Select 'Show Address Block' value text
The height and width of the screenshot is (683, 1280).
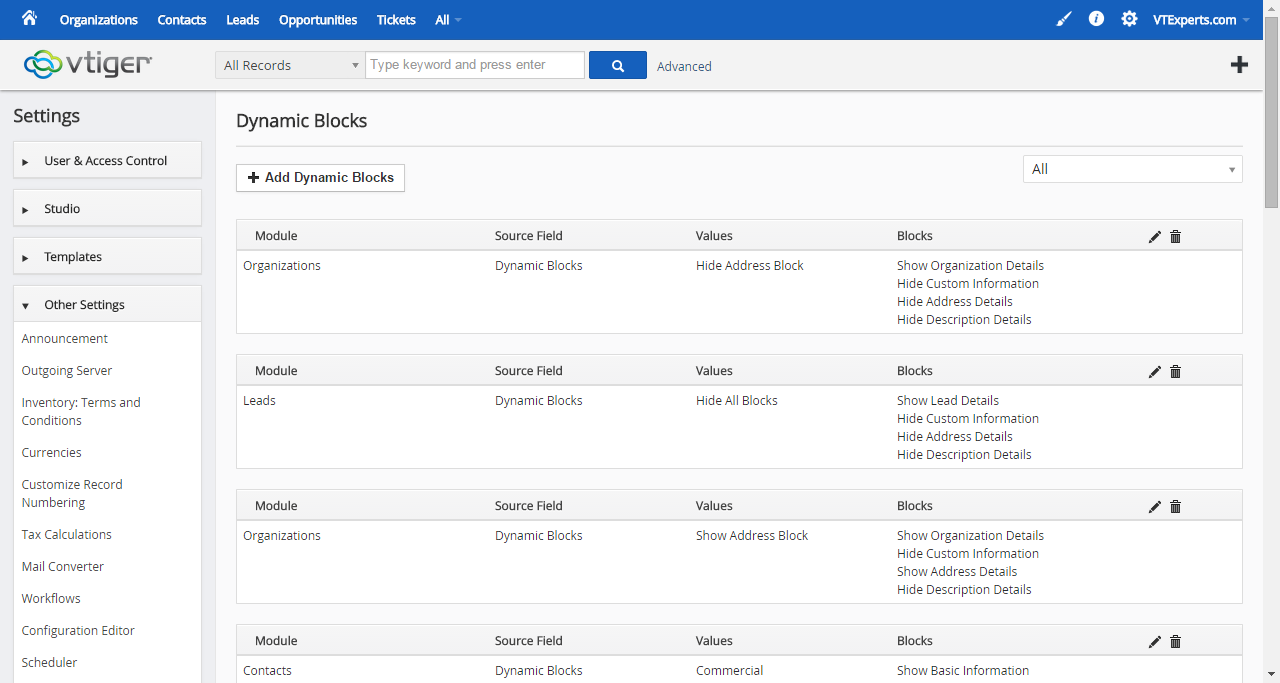(x=752, y=535)
